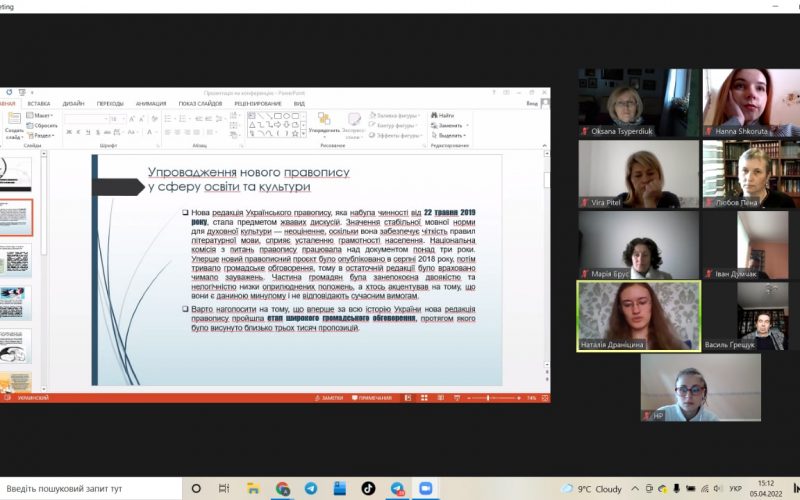Screen dimensions: 800x500
Task: Open Telegram from the taskbar
Action: point(311,488)
